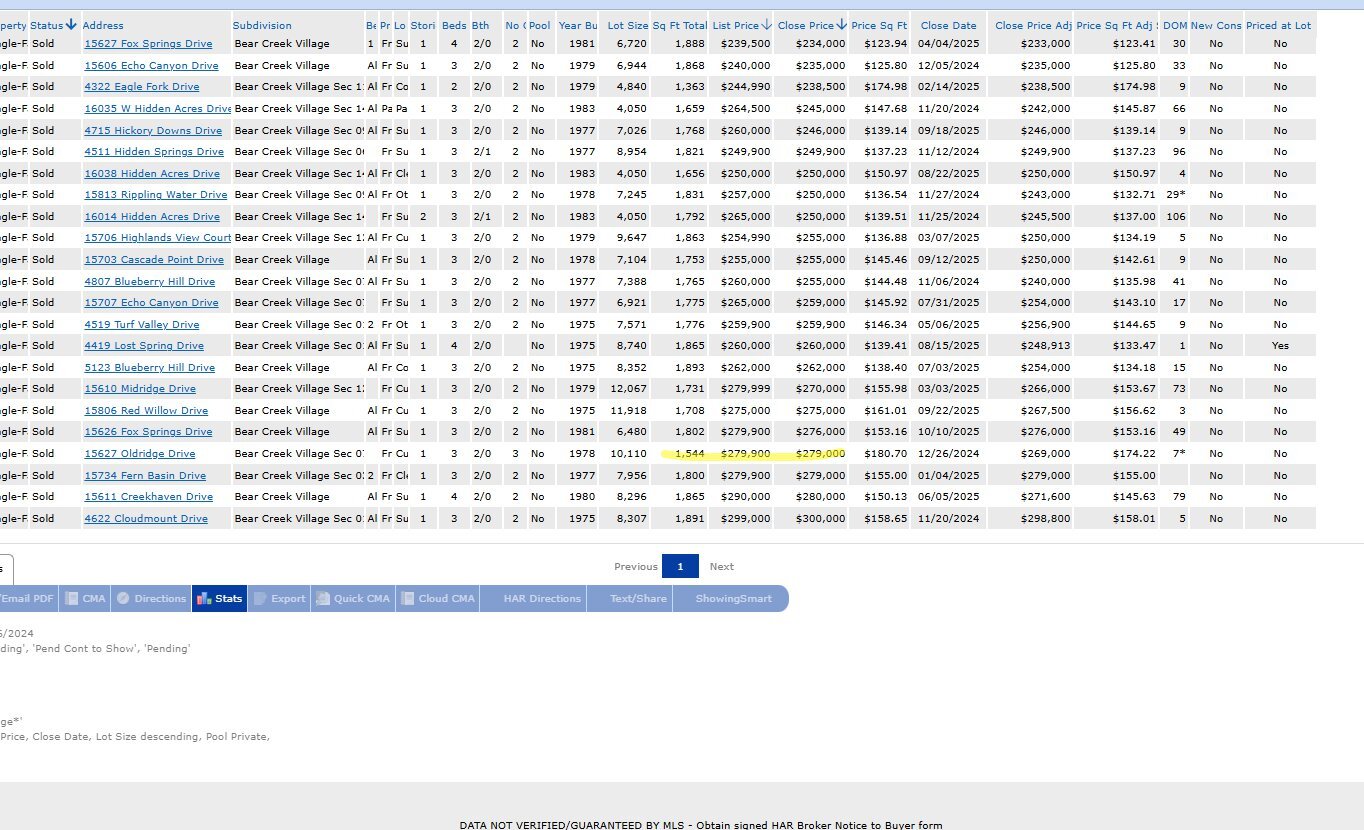Click the Next page link
This screenshot has width=1364, height=830.
pos(721,566)
